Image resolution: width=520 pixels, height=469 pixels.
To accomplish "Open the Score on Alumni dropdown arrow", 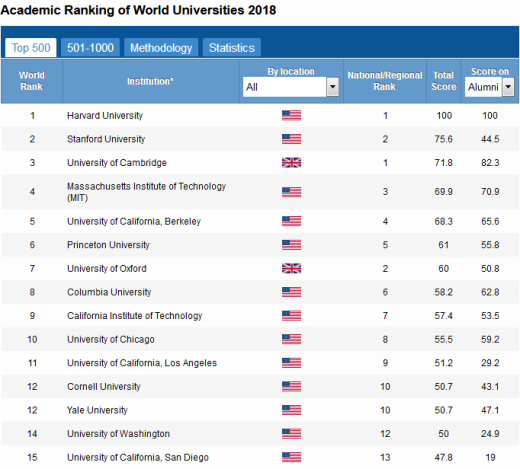I will [508, 87].
